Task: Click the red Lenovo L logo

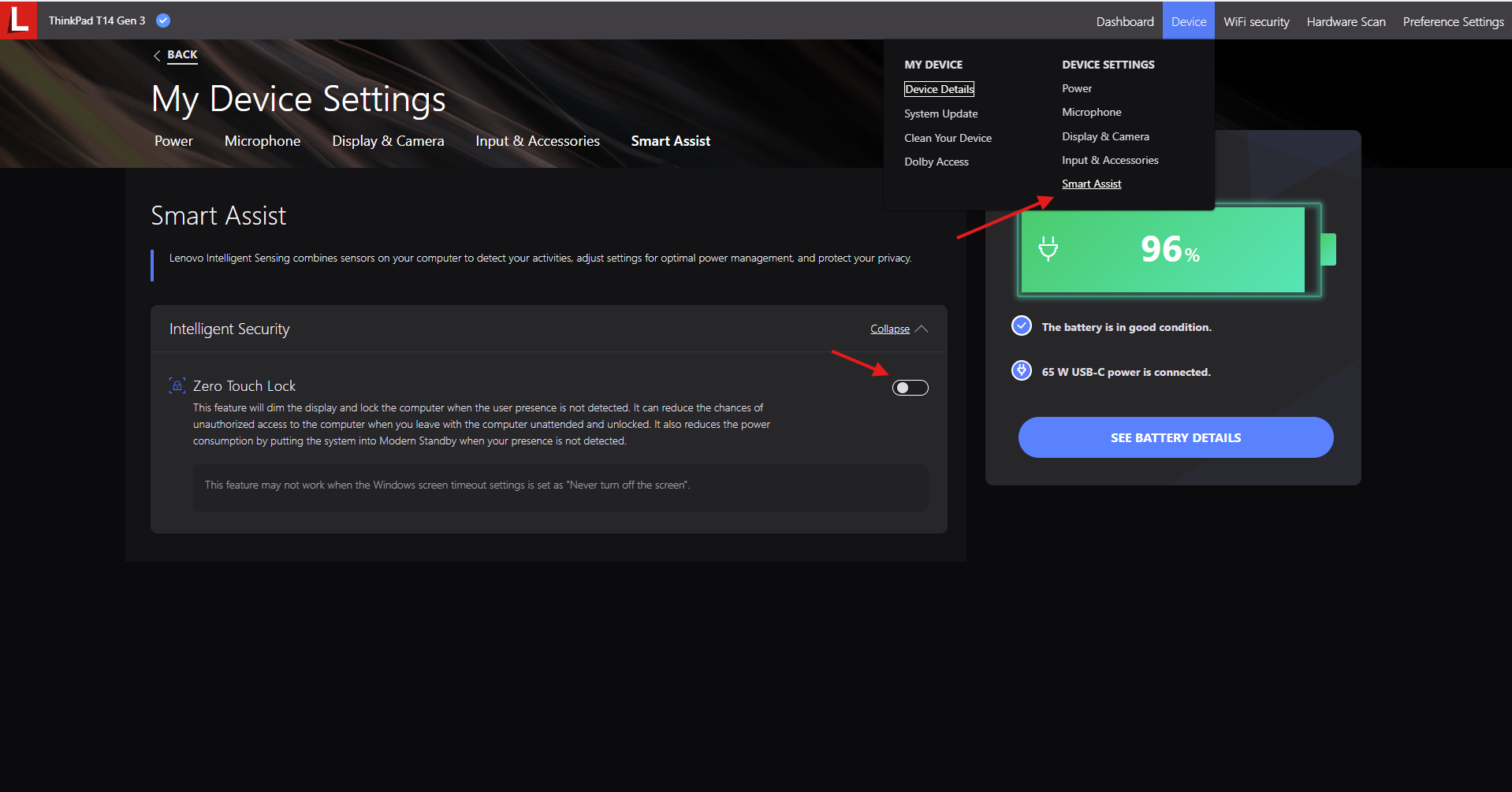Action: pyautogui.click(x=19, y=20)
